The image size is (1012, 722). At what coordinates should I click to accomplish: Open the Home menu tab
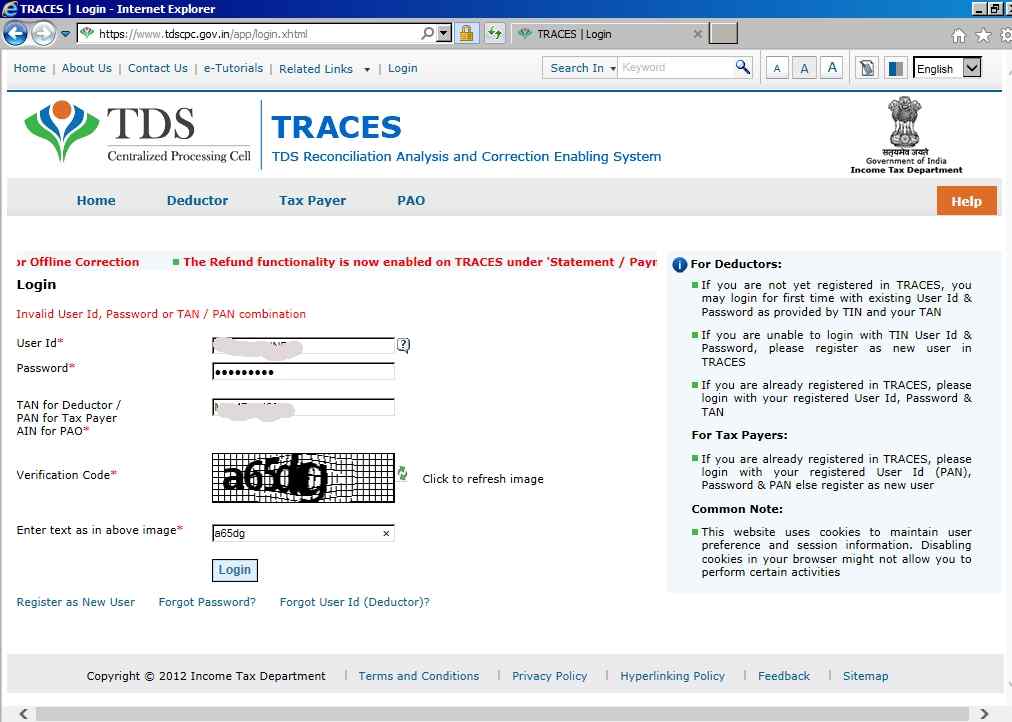(x=96, y=201)
